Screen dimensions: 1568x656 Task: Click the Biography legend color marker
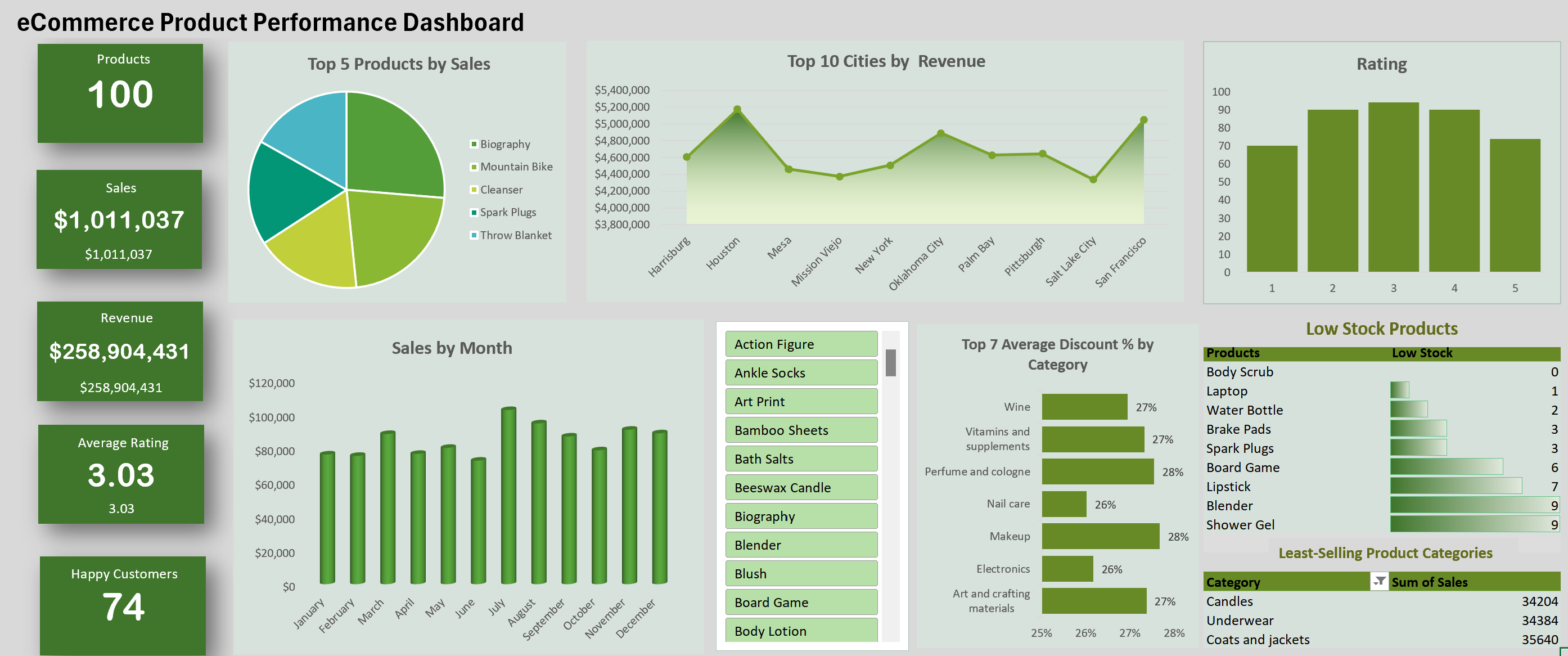coord(474,145)
